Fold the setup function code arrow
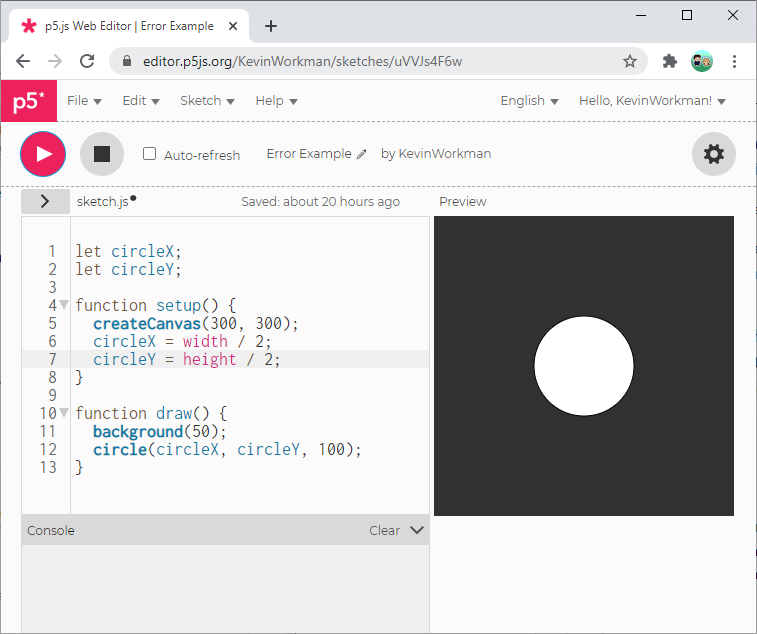The height and width of the screenshot is (634, 757). 64,305
